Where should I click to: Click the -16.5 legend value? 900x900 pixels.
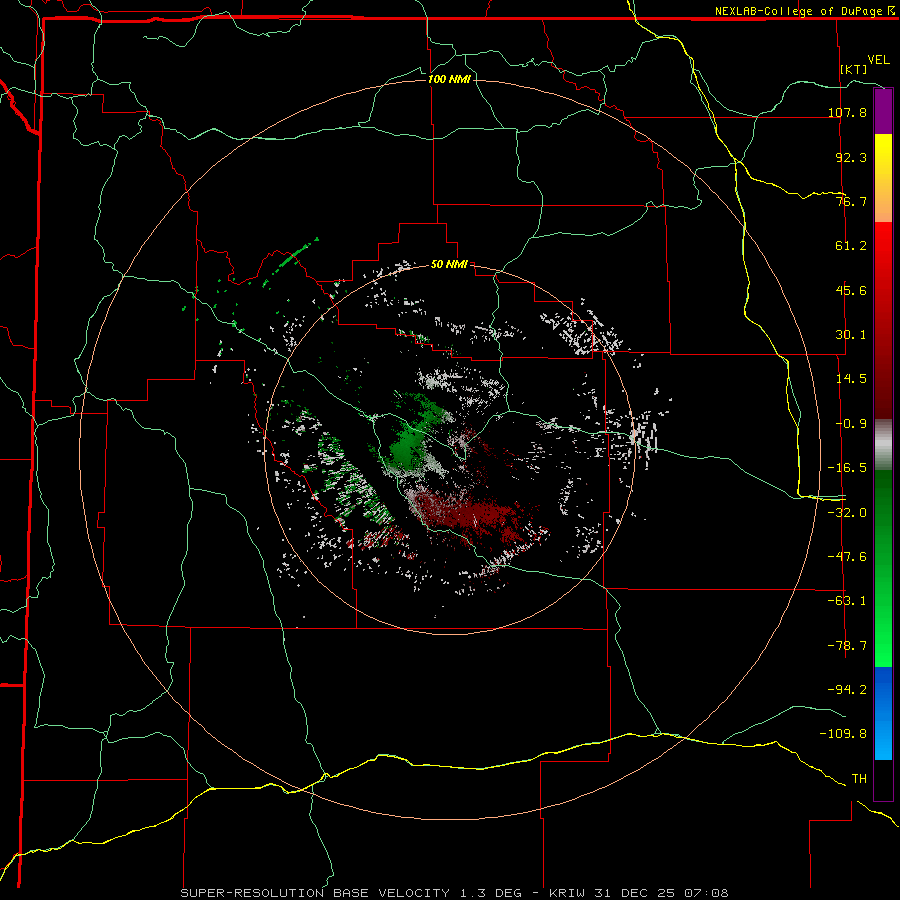(x=847, y=468)
